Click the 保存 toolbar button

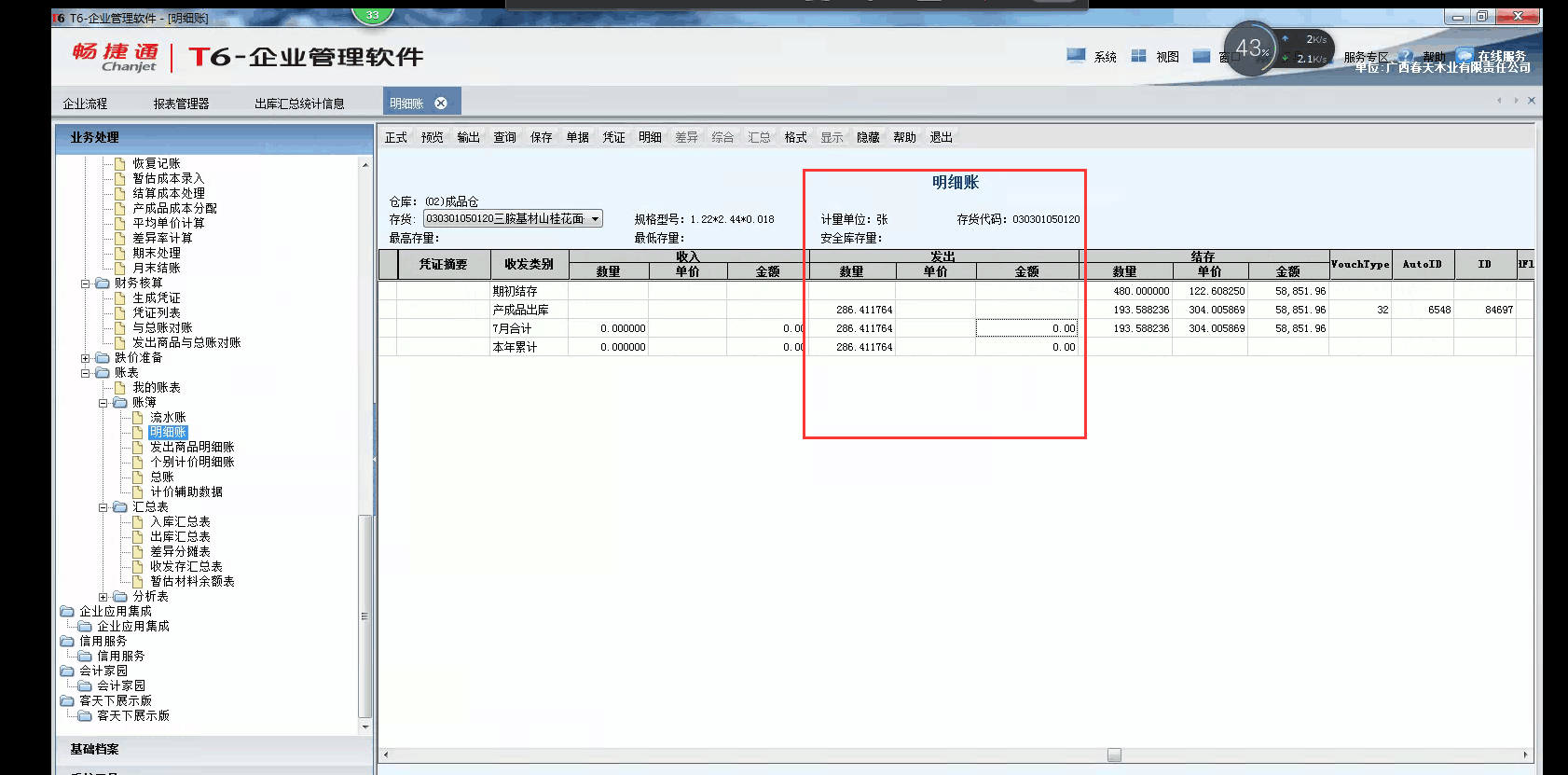tap(542, 137)
